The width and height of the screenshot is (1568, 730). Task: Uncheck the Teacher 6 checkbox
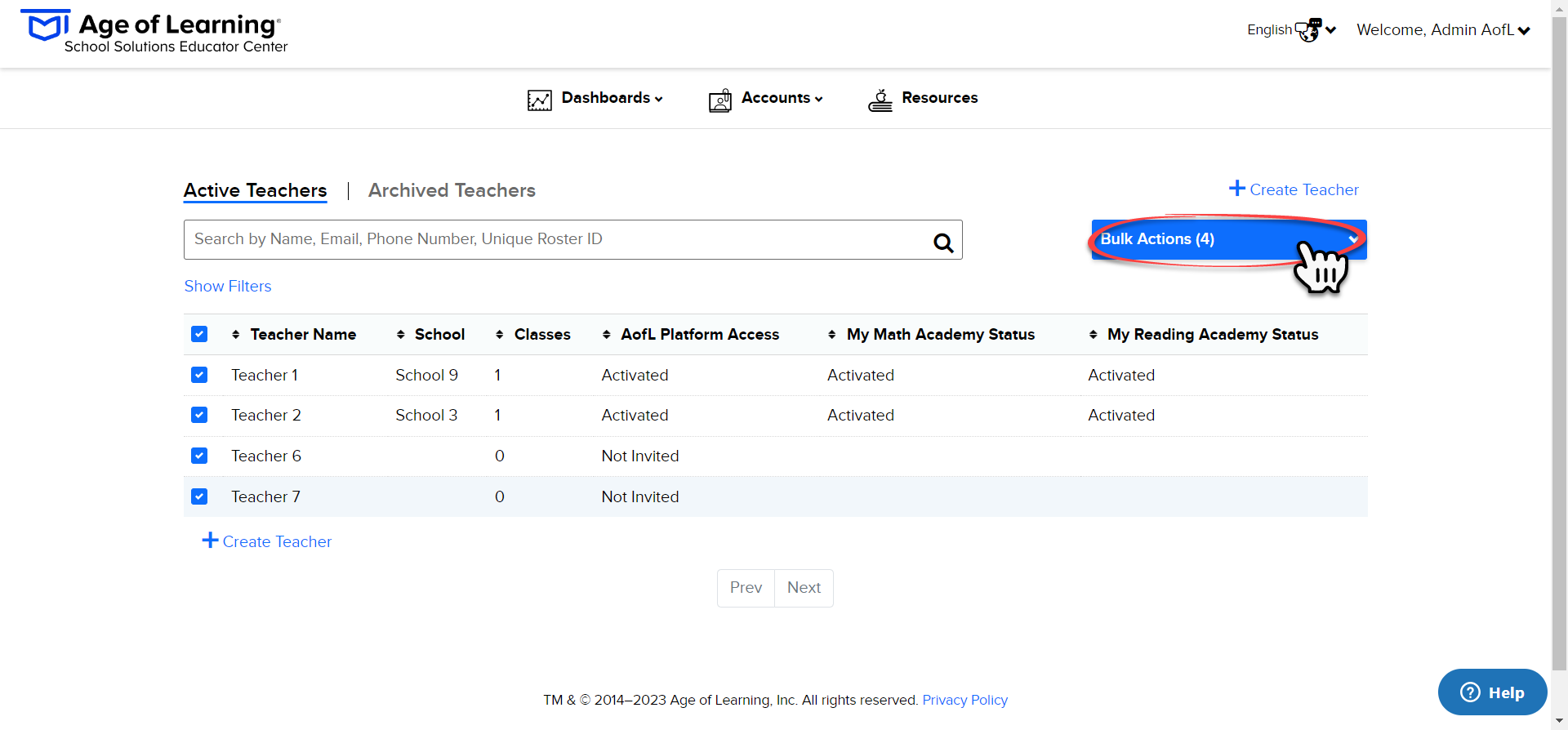199,456
